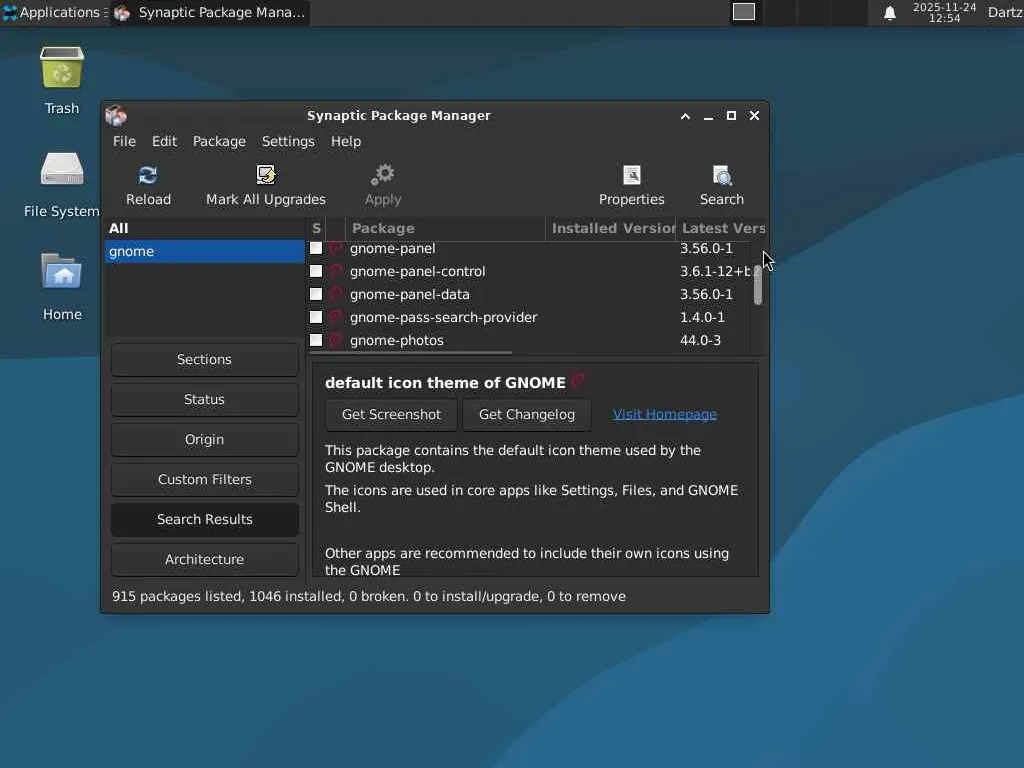This screenshot has height=768, width=1024.
Task: Click the notification bell icon
Action: [x=889, y=13]
